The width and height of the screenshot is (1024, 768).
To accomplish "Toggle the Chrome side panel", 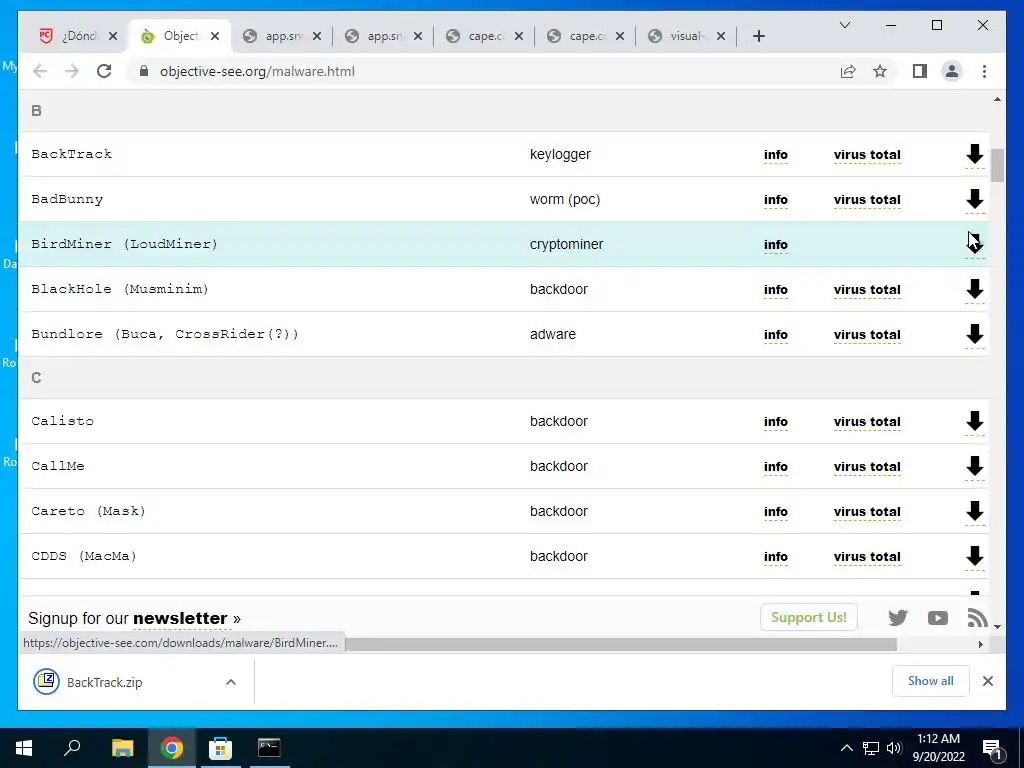I will [920, 71].
